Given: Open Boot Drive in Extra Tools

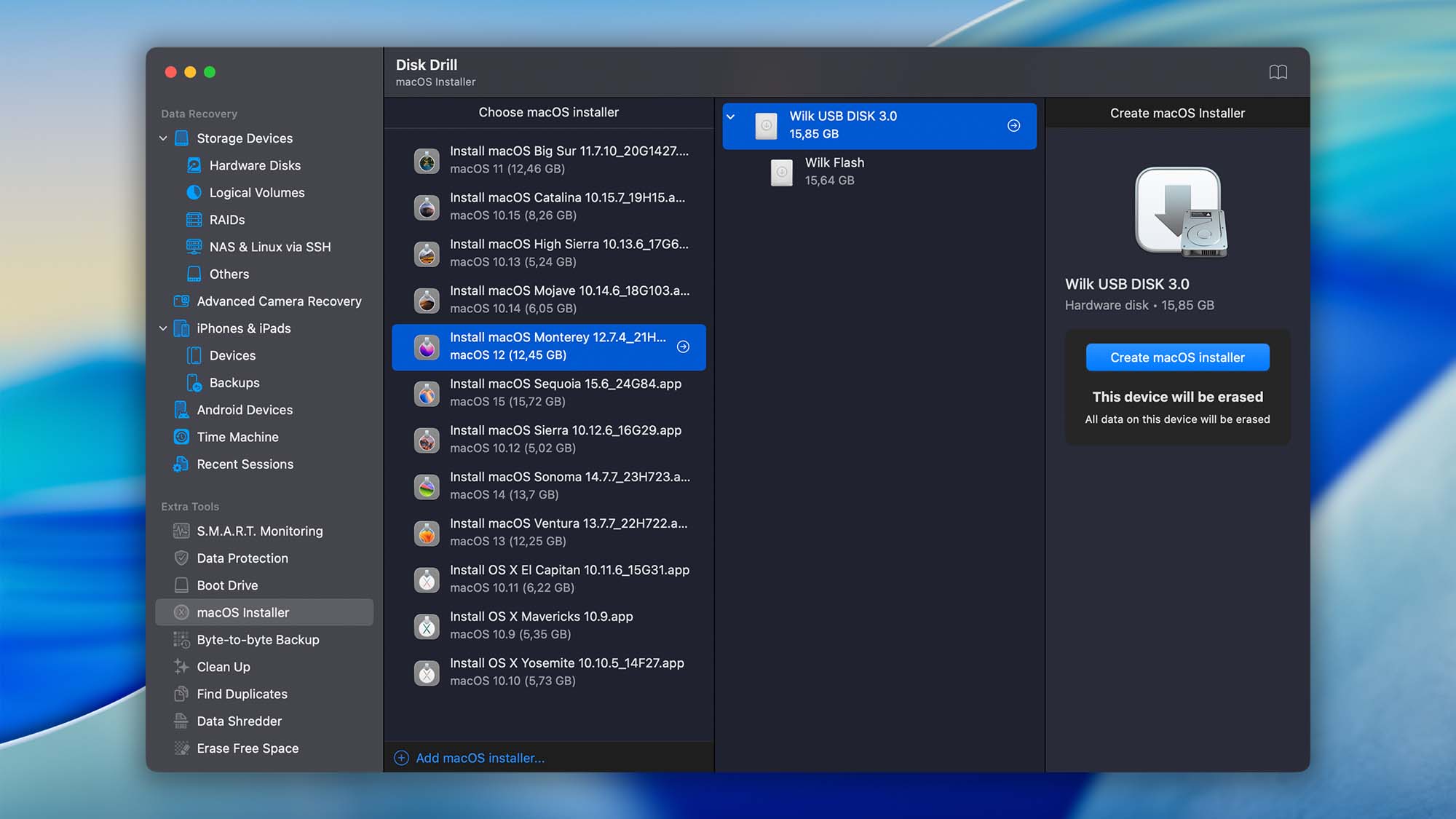Looking at the screenshot, I should (x=227, y=585).
